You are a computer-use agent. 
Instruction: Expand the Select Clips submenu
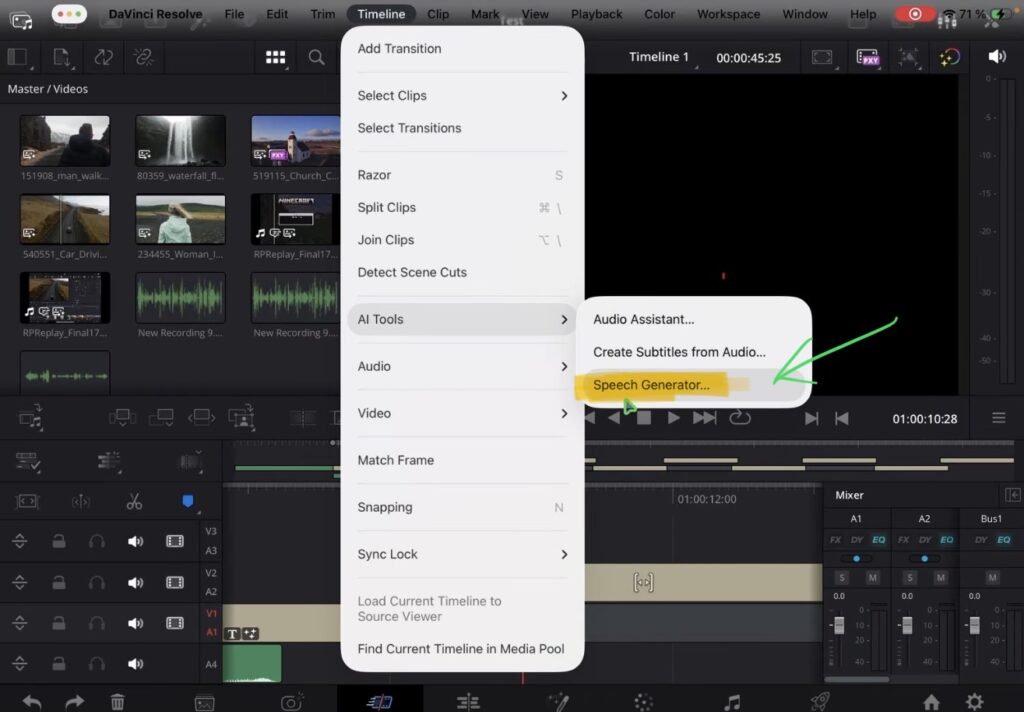(462, 95)
